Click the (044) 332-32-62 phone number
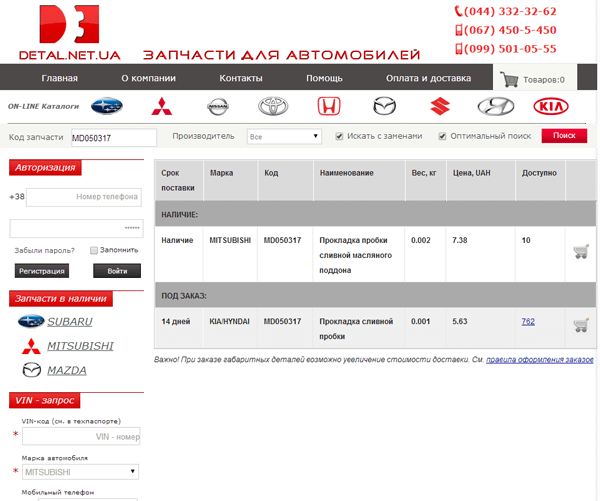This screenshot has width=600, height=501. (510, 11)
